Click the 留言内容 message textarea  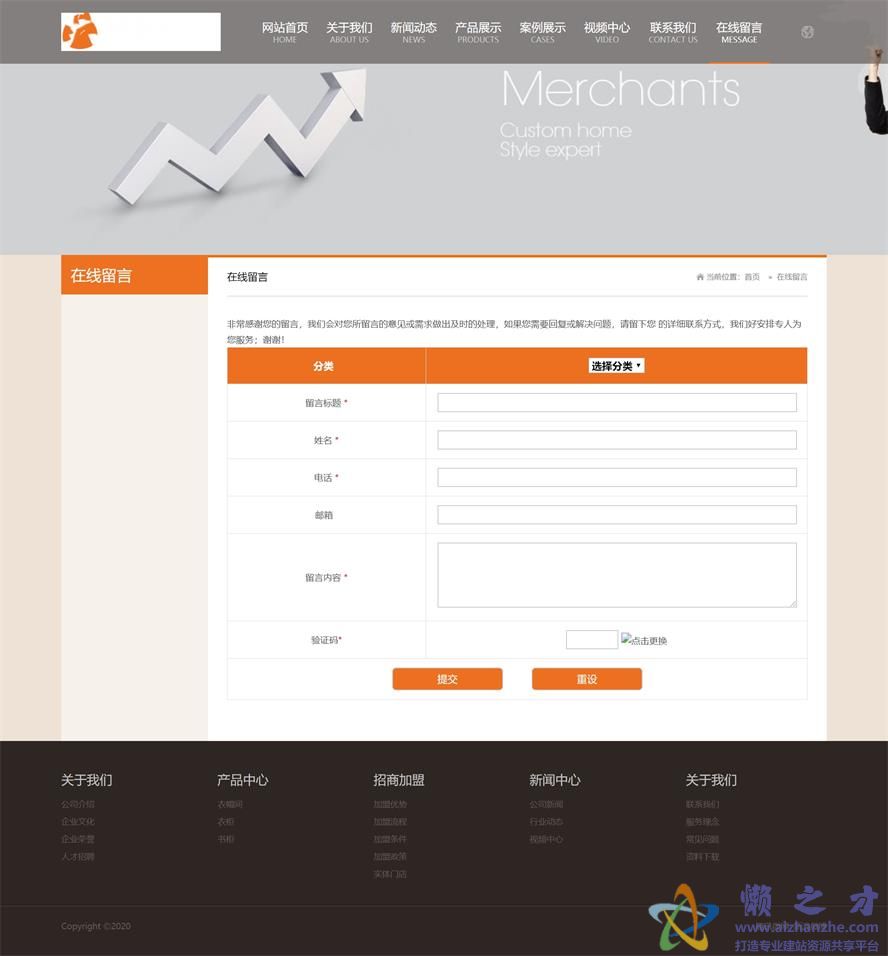[617, 575]
